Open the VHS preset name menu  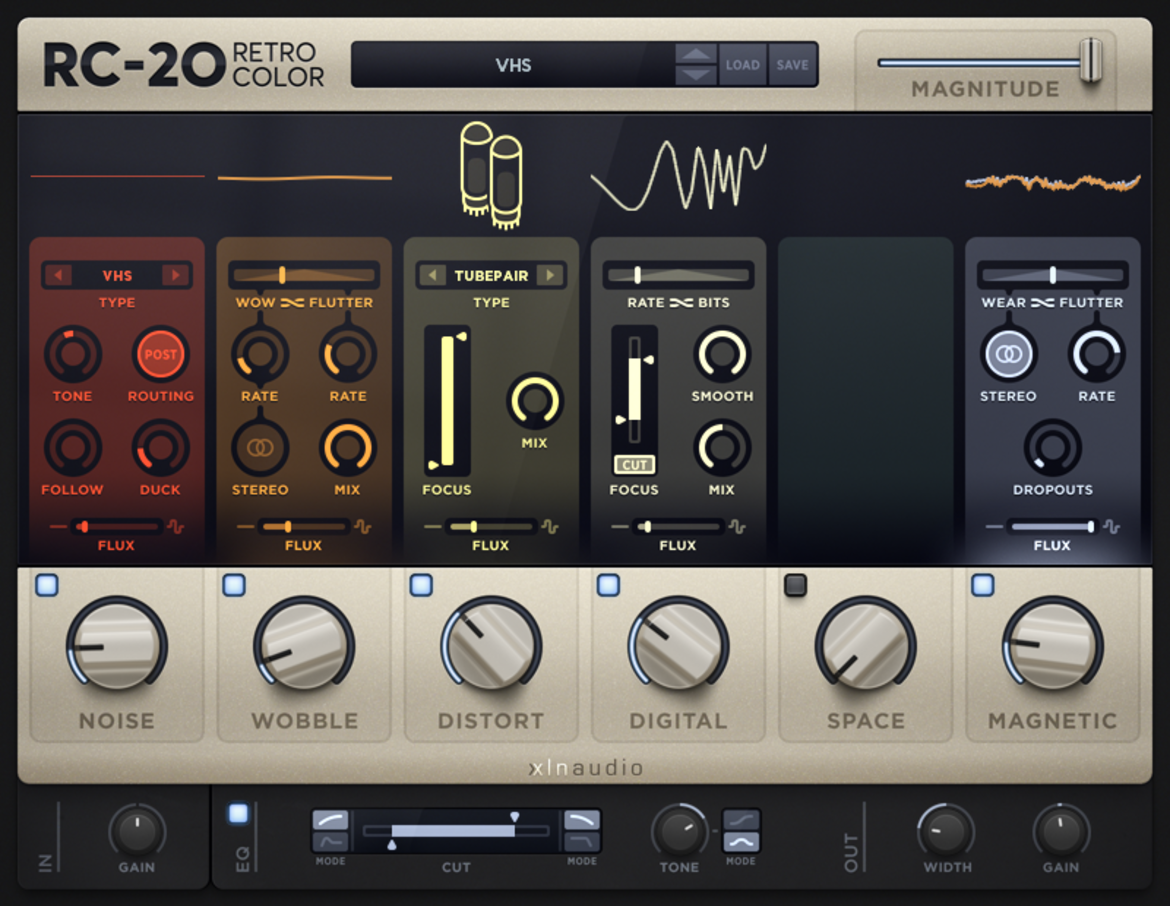pyautogui.click(x=513, y=65)
